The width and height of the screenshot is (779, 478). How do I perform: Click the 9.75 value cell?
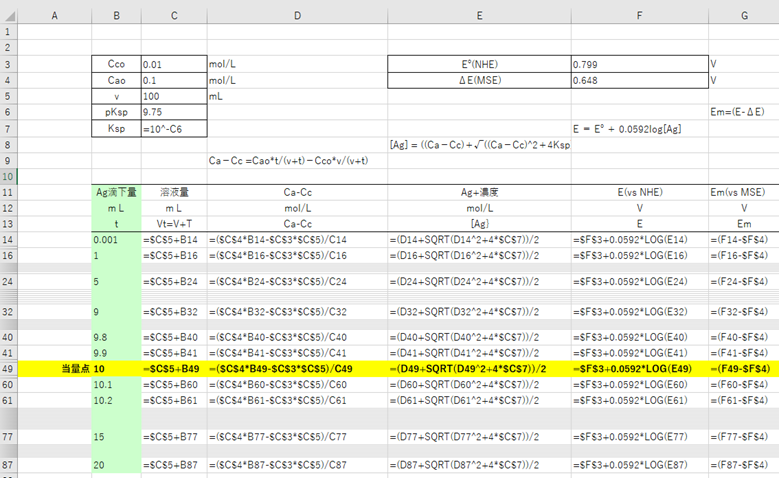tap(174, 112)
